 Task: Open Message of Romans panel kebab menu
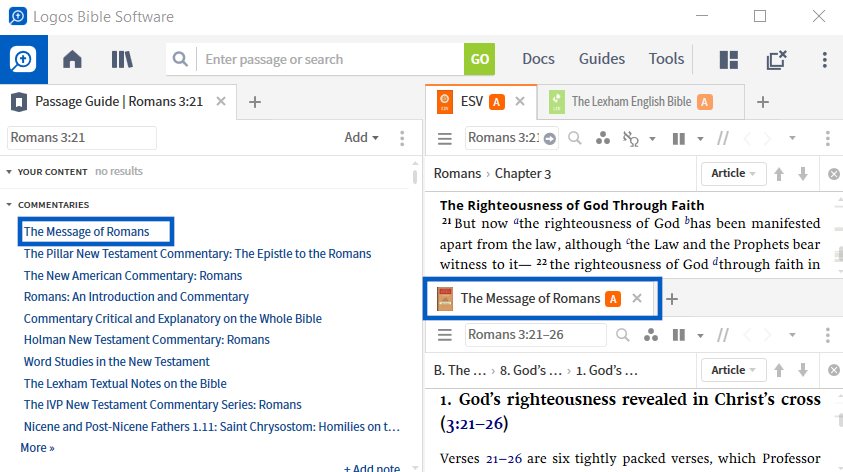pyautogui.click(x=827, y=335)
